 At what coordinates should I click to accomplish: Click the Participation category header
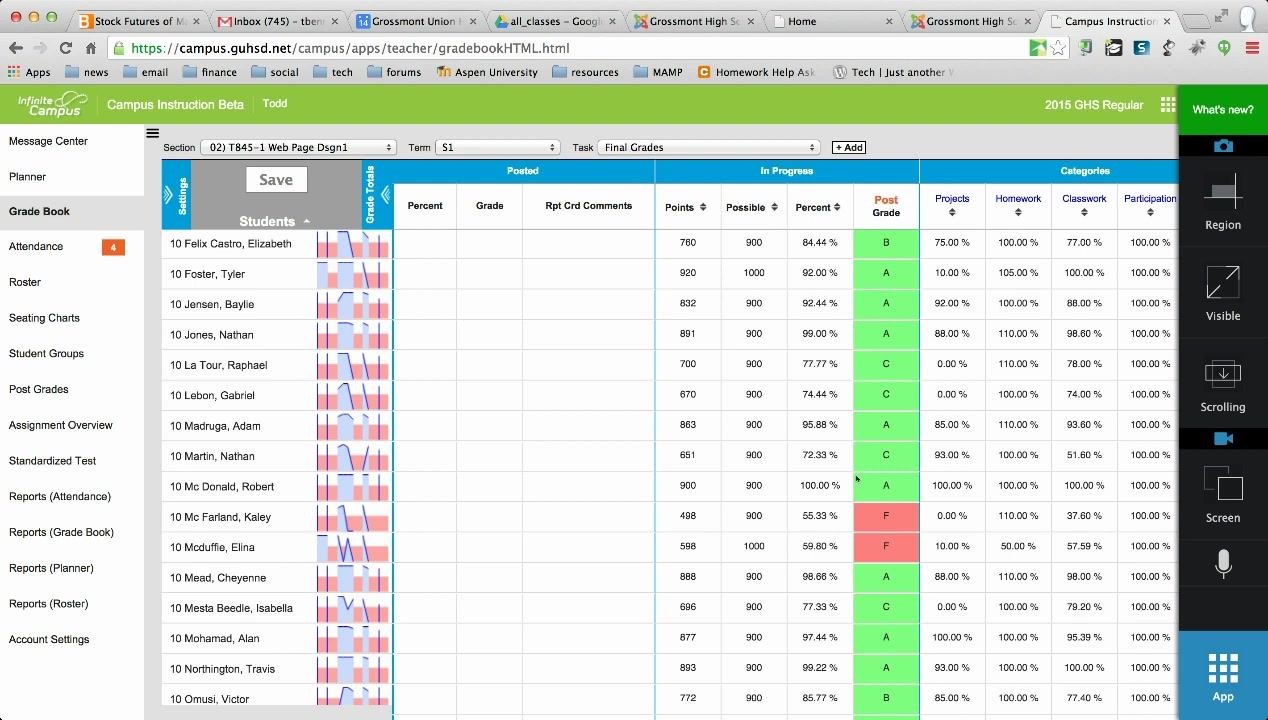coord(1150,198)
